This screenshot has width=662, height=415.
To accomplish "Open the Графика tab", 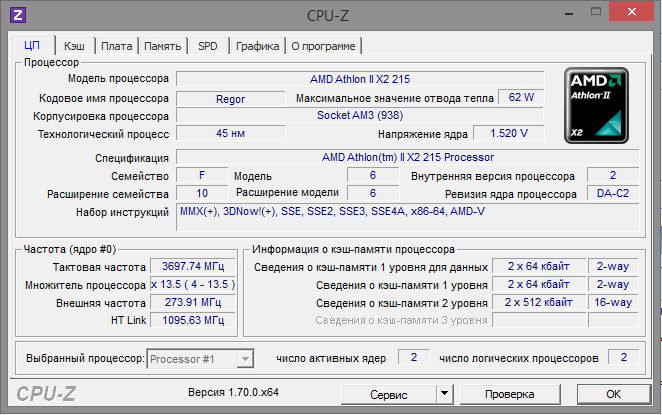I will coord(257,46).
